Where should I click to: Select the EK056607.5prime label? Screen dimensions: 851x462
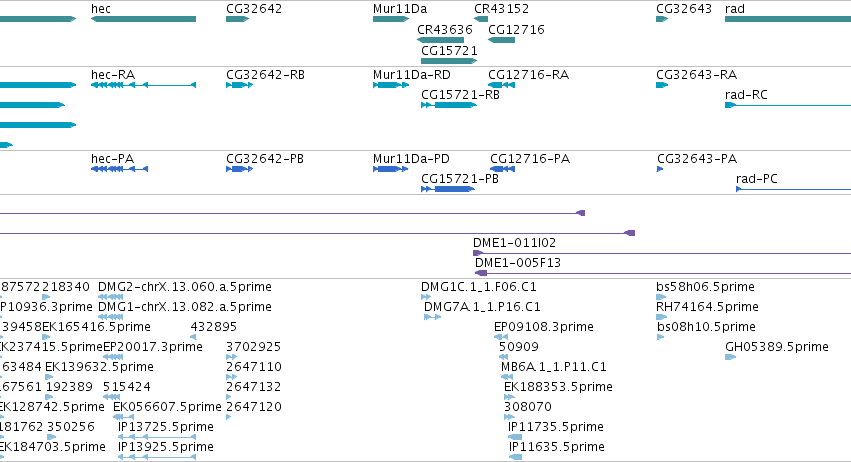coord(167,407)
